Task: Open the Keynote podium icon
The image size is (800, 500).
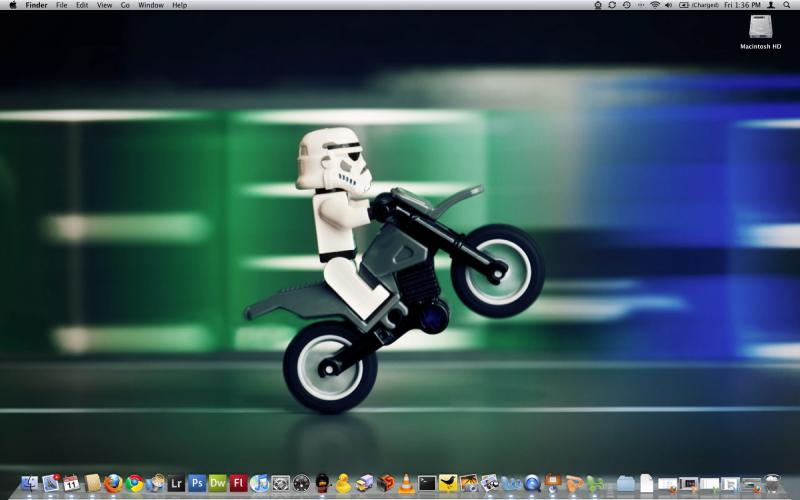Action: pyautogui.click(x=553, y=483)
